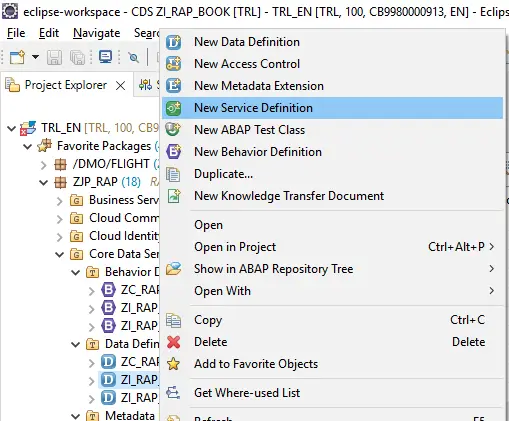Viewport: 509px width, 421px height.
Task: Collapse the ZJP_RAP package tree
Action: tap(43, 182)
